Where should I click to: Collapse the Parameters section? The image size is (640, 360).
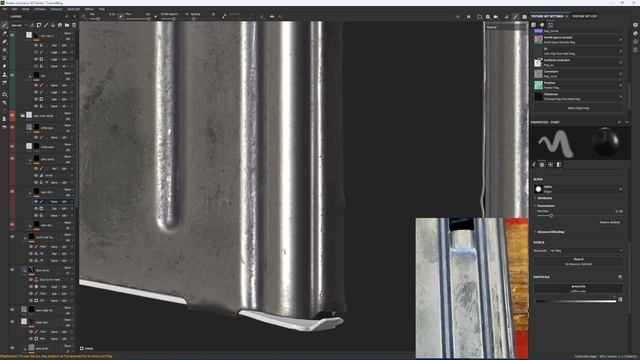point(546,206)
